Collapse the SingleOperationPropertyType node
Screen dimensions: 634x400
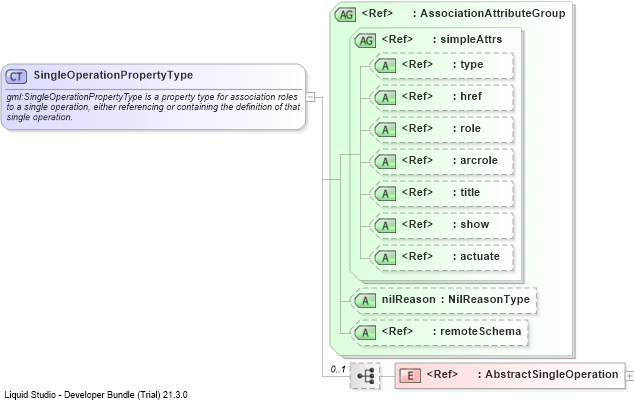click(x=310, y=97)
